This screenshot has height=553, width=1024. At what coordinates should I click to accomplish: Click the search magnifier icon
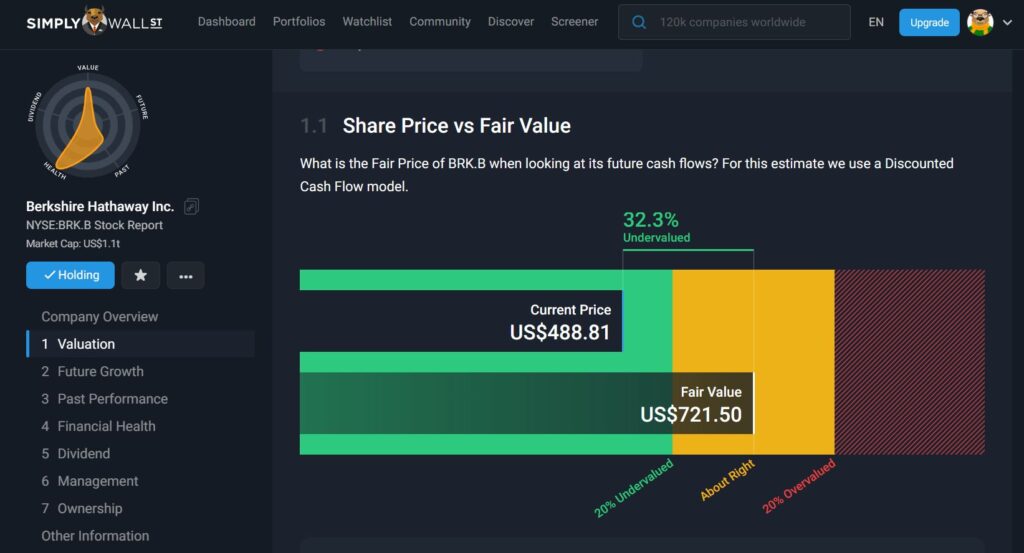pos(638,22)
